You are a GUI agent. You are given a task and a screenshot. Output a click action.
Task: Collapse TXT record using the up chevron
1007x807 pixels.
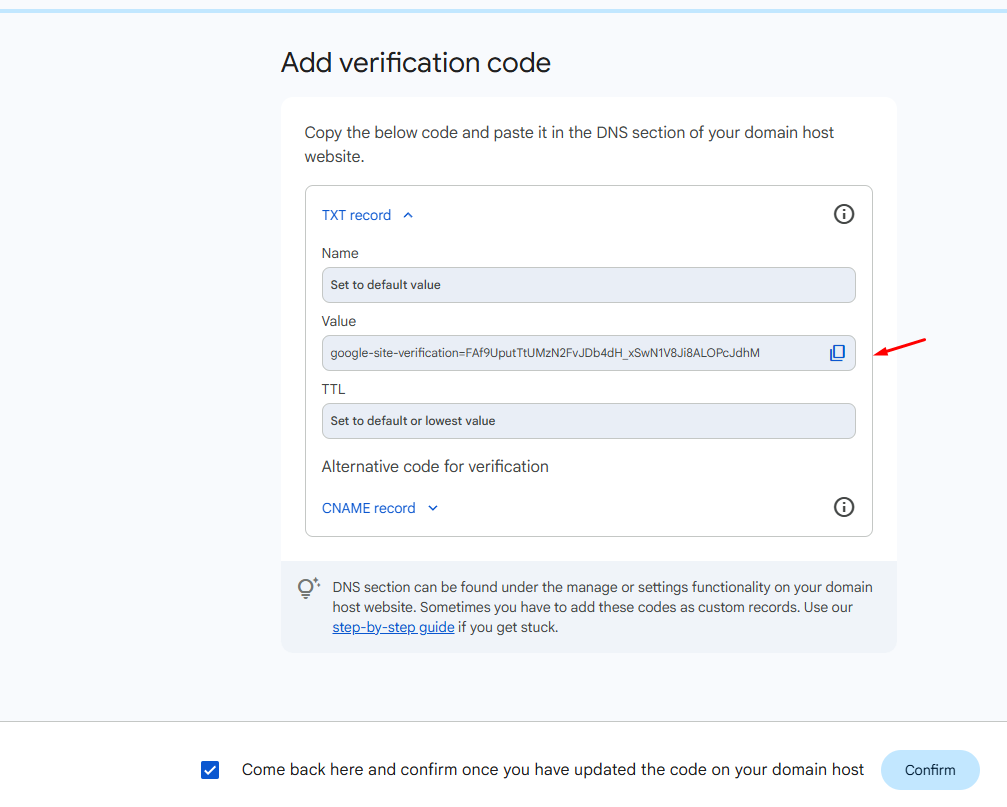pos(408,215)
